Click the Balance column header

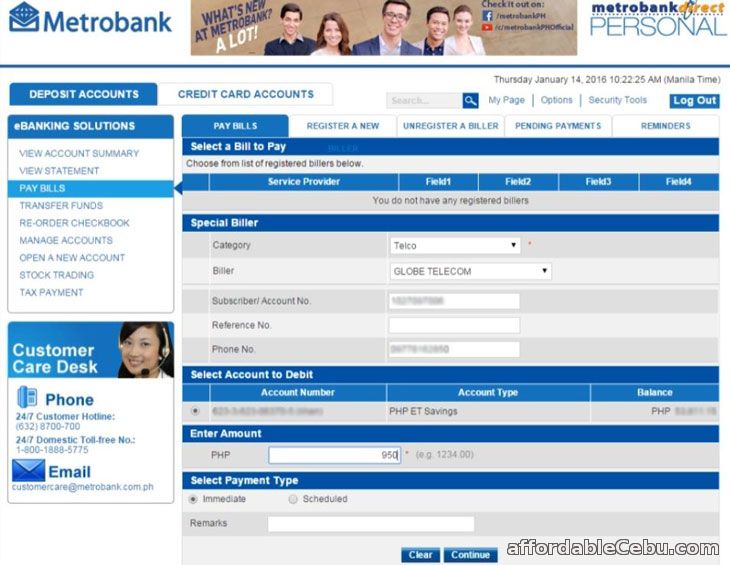[655, 393]
